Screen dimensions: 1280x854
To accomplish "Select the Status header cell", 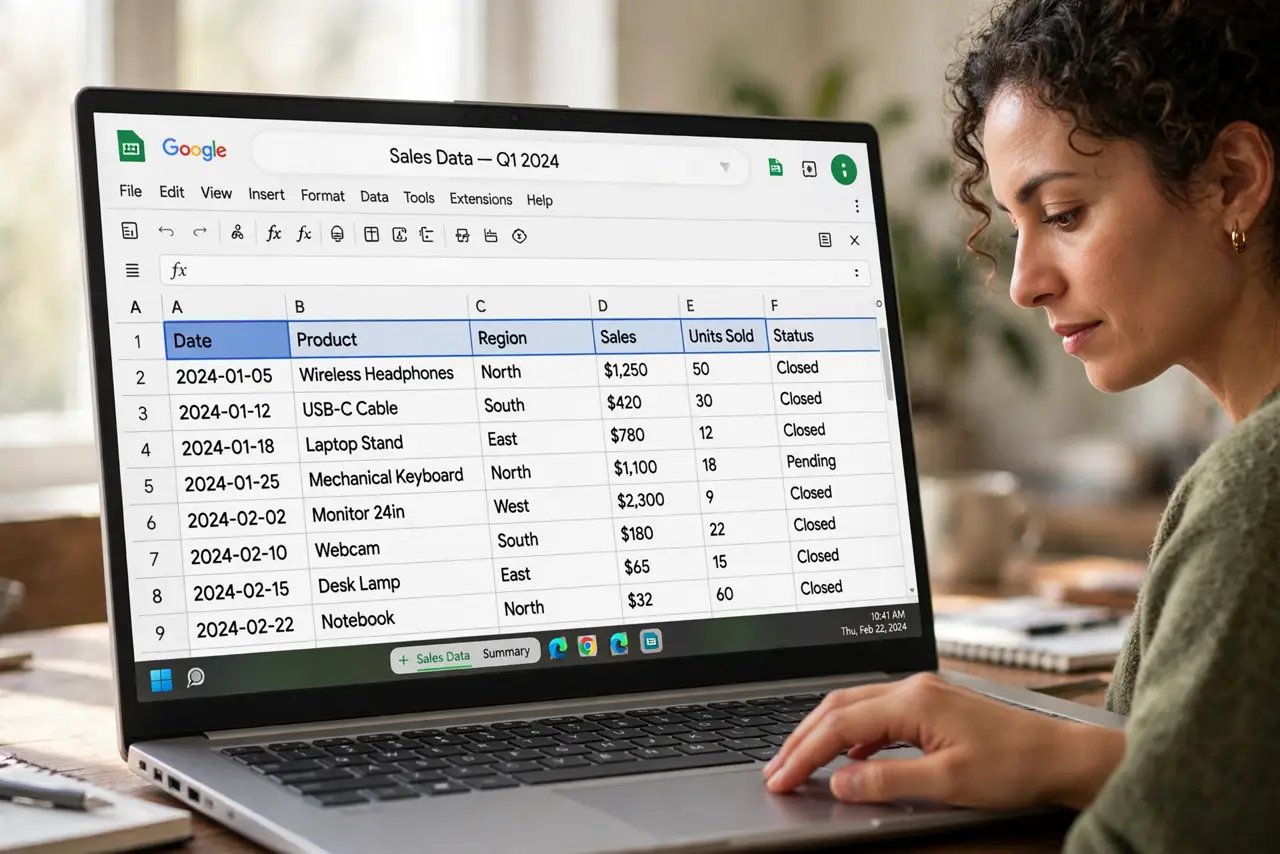I will 823,335.
